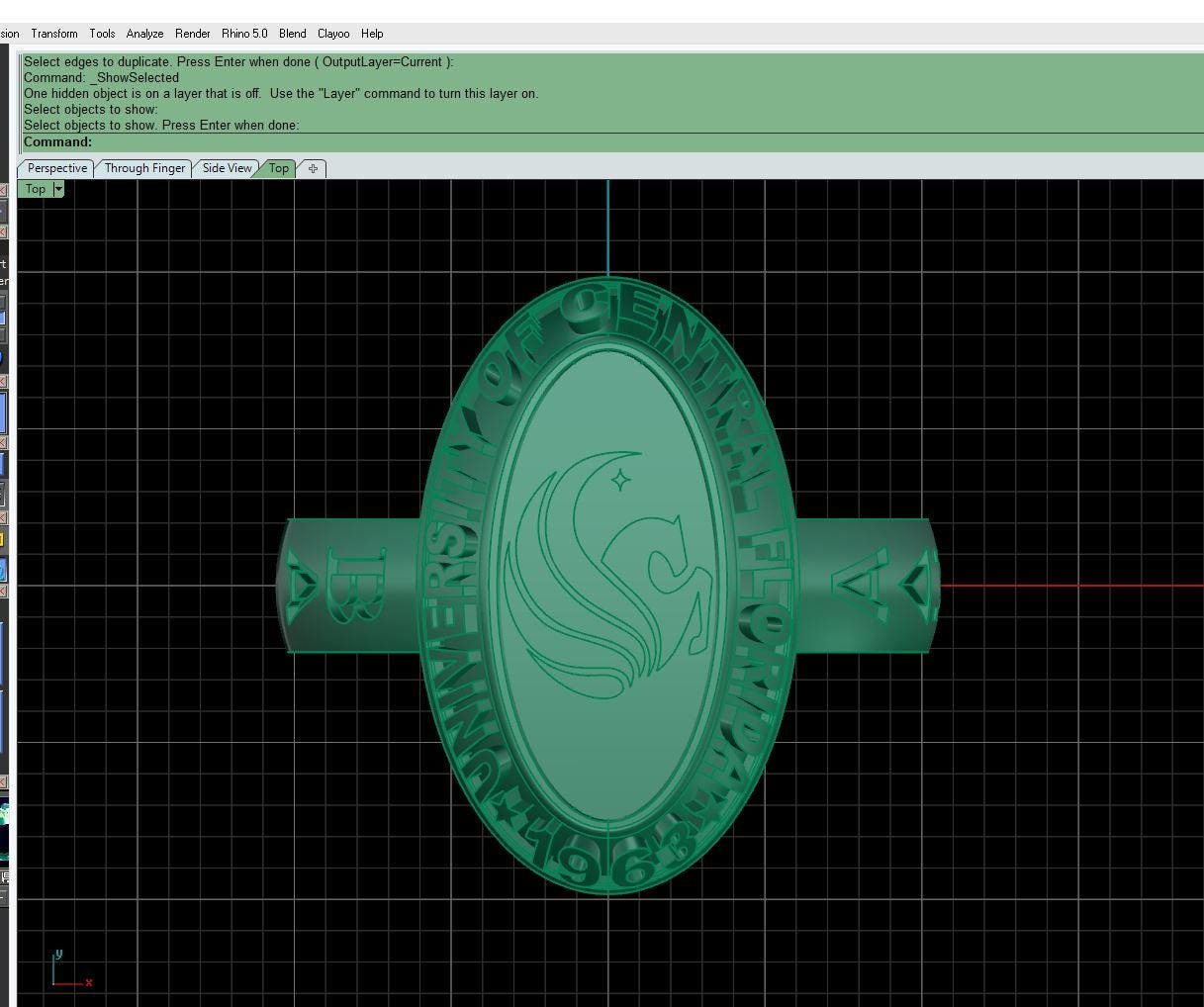Screen dimensions: 1204x1007
Task: Click the Top viewport title label
Action: (36, 189)
